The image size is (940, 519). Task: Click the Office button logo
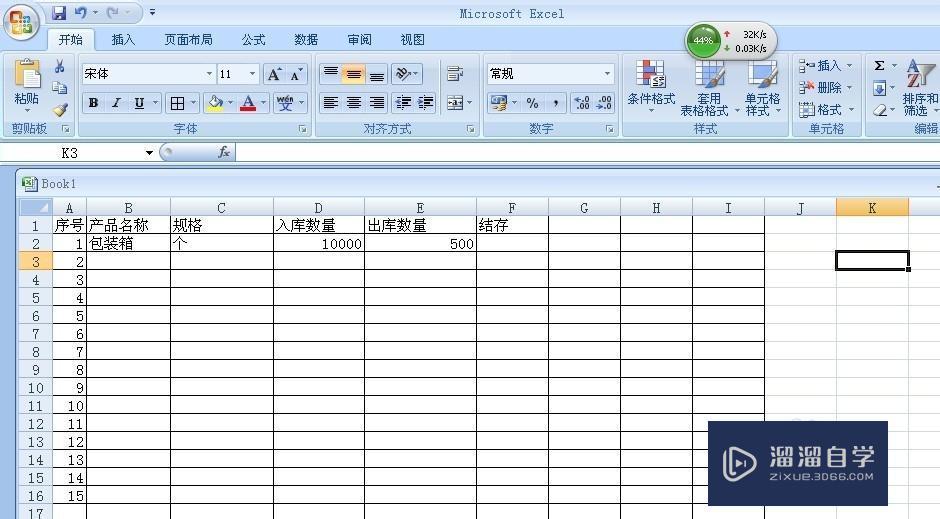pyautogui.click(x=21, y=23)
